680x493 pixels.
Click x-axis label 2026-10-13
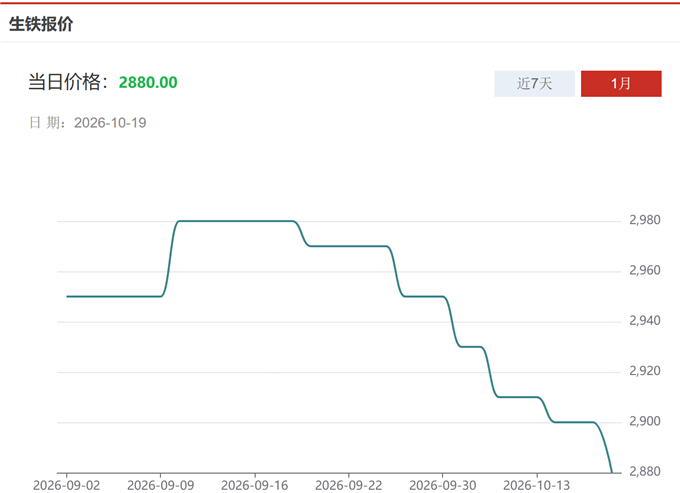[x=536, y=485]
